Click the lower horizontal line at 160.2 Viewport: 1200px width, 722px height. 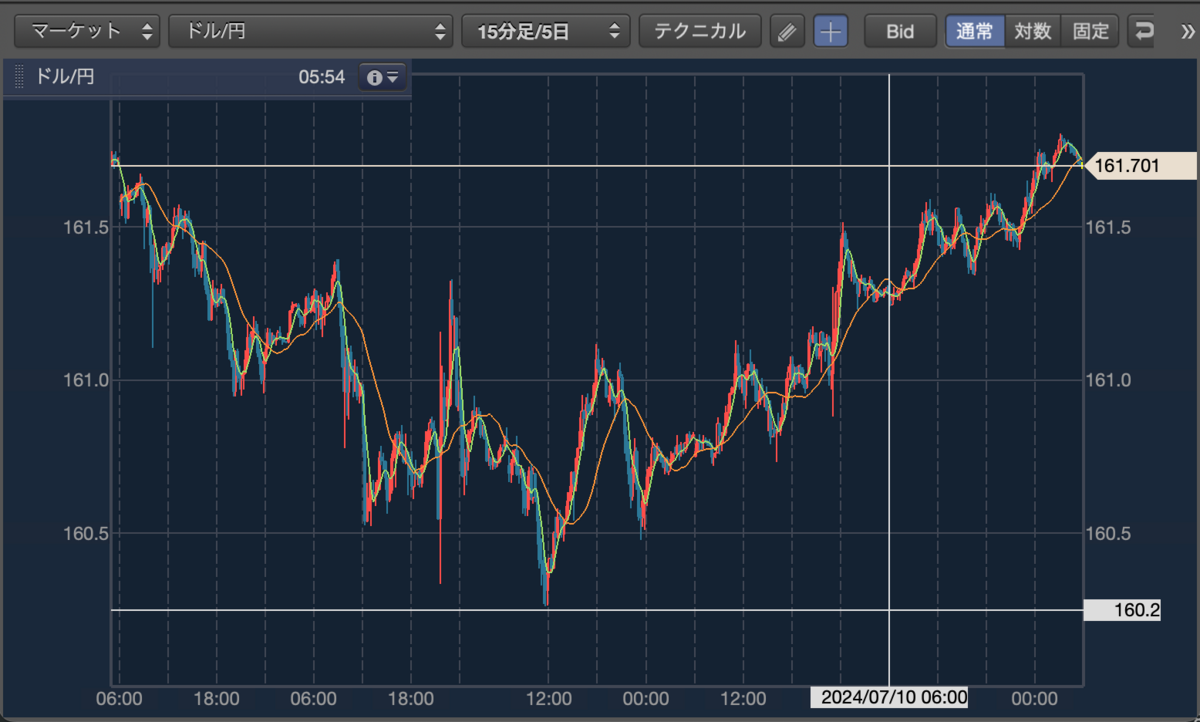pyautogui.click(x=598, y=609)
